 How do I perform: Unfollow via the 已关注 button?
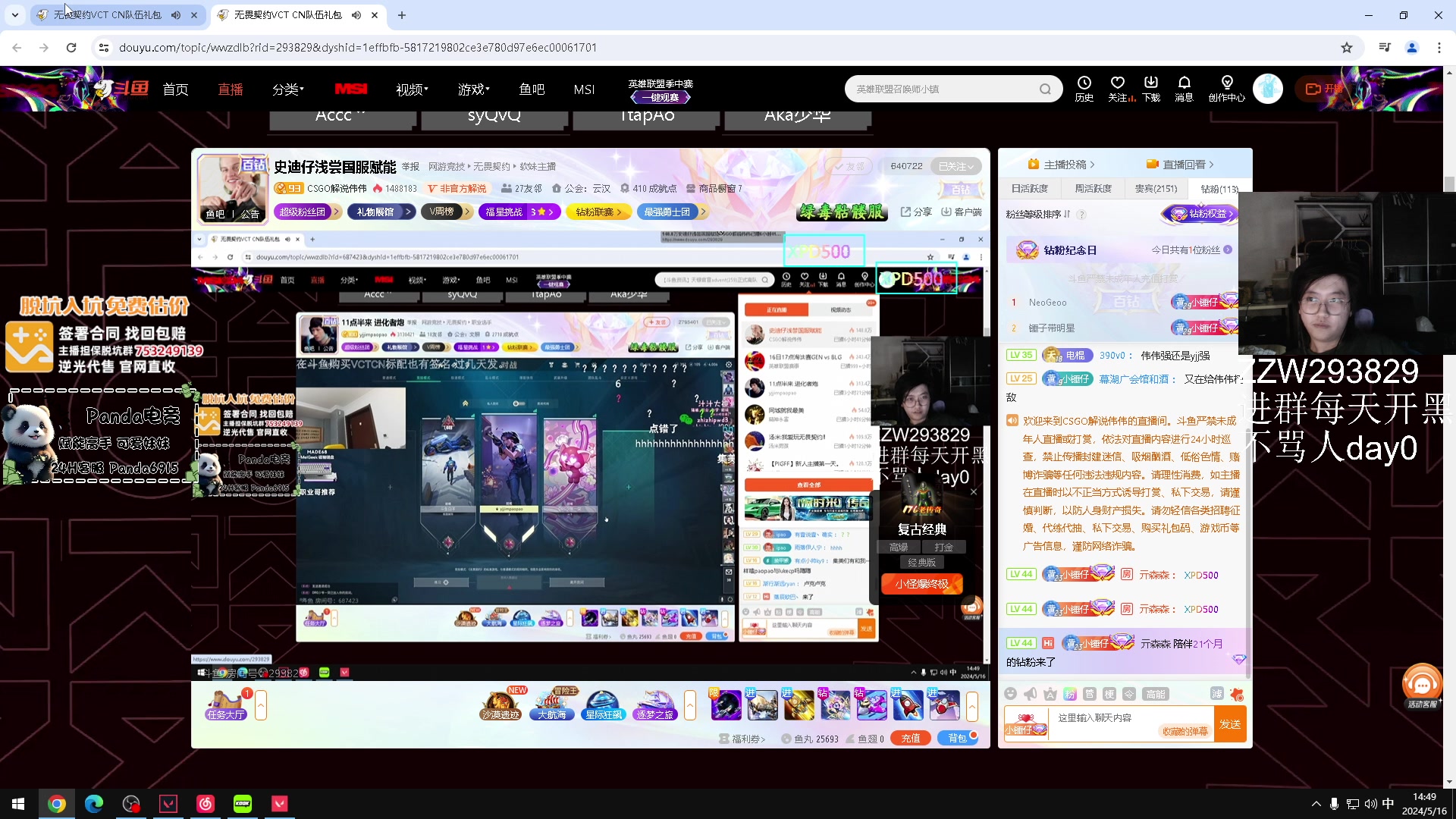[955, 166]
